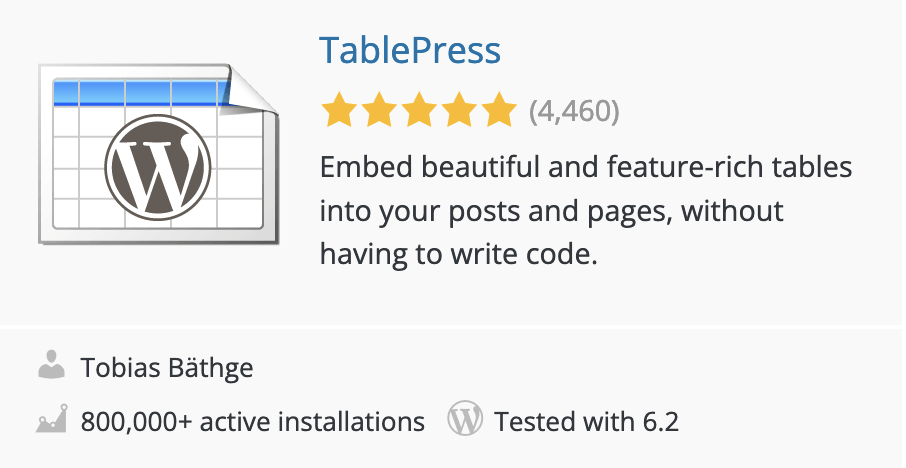Click the fifth rating star
Image resolution: width=906 pixels, height=468 pixels.
(x=496, y=111)
